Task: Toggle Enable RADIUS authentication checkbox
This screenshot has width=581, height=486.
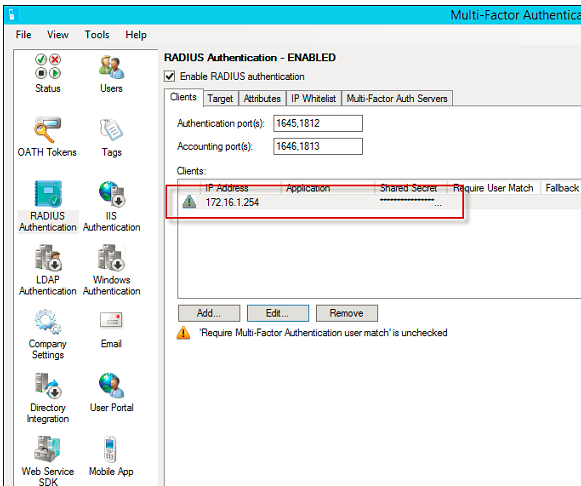Action: point(170,76)
